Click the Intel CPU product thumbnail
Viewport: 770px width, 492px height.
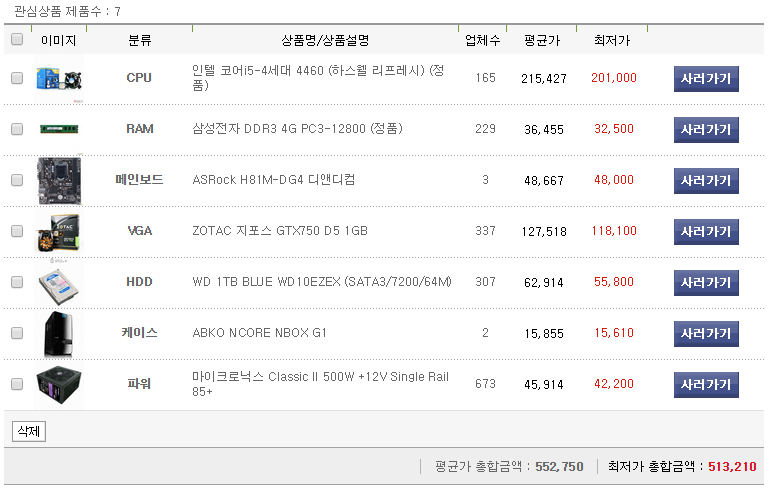click(58, 78)
